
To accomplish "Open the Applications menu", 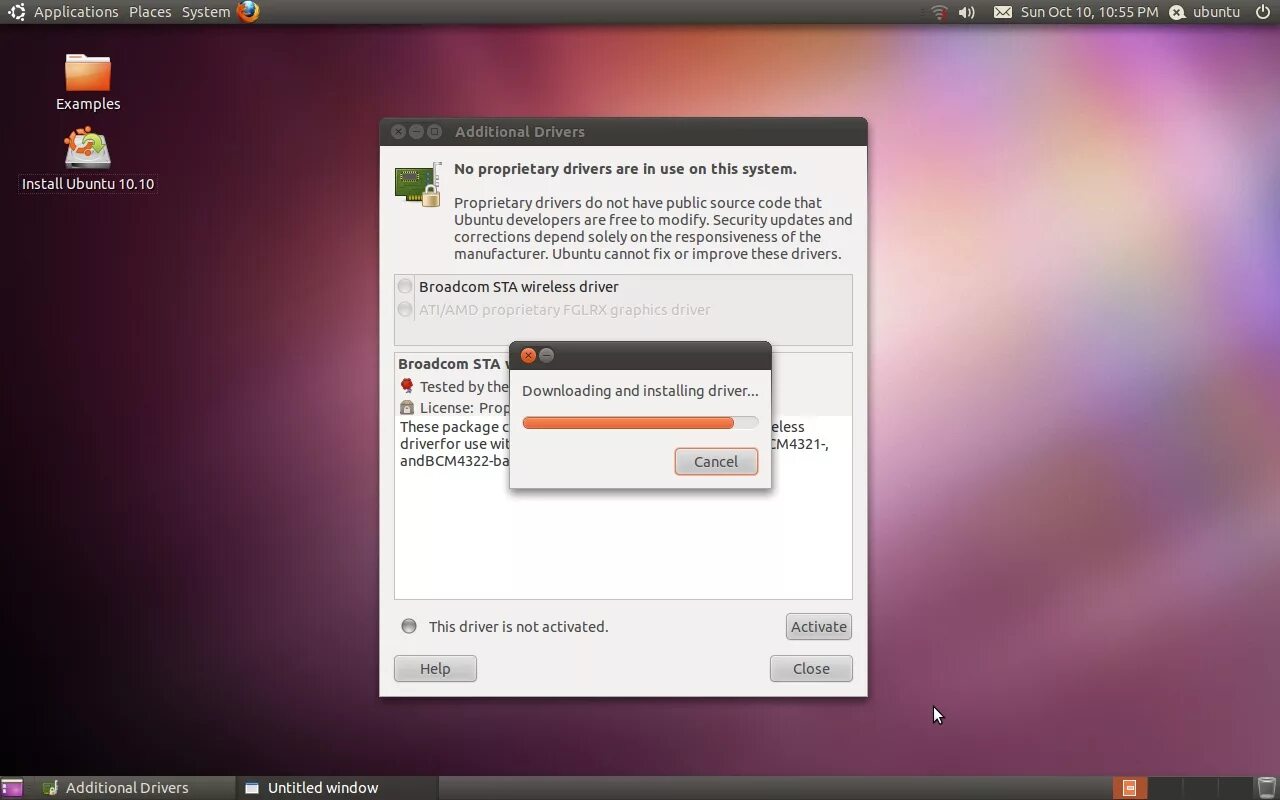I will [x=76, y=12].
